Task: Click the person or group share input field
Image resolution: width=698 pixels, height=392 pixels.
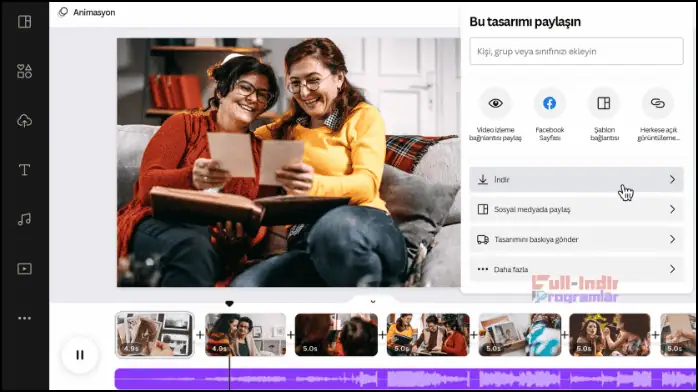Action: pos(576,51)
